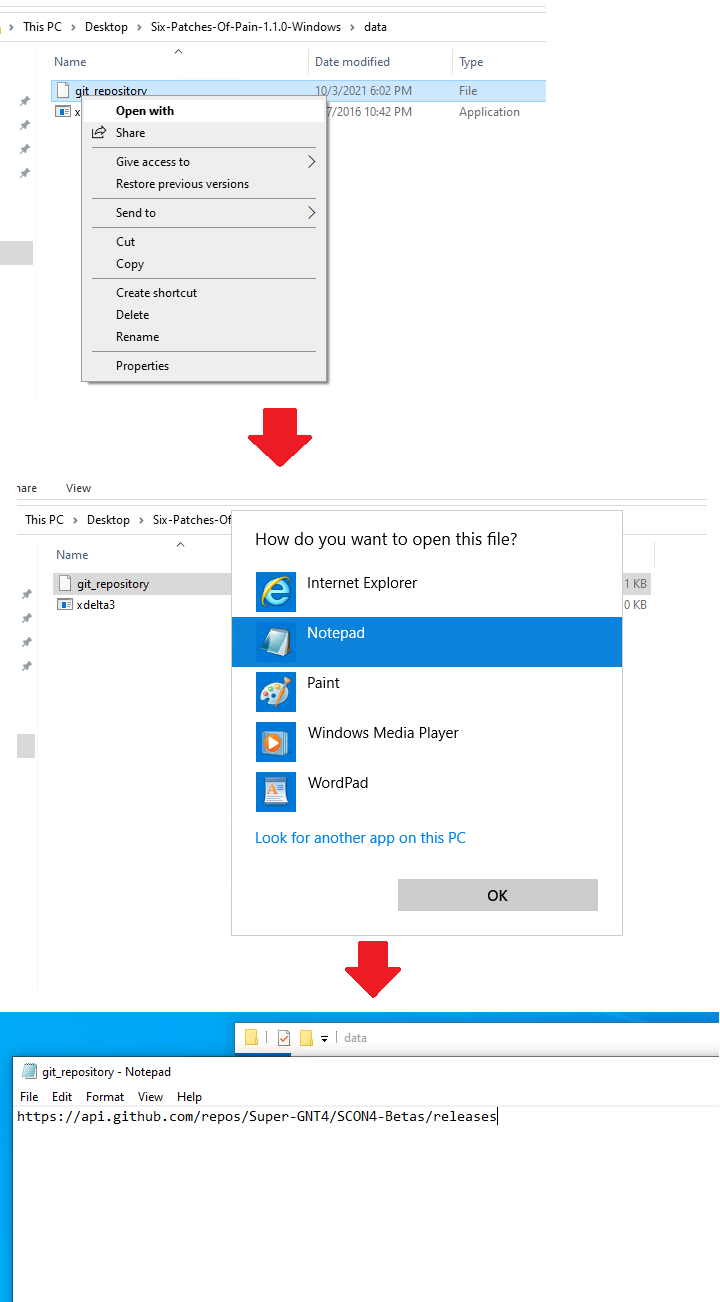Select the WordPad app icon
Image resolution: width=720 pixels, height=1302 pixels.
coord(276,792)
